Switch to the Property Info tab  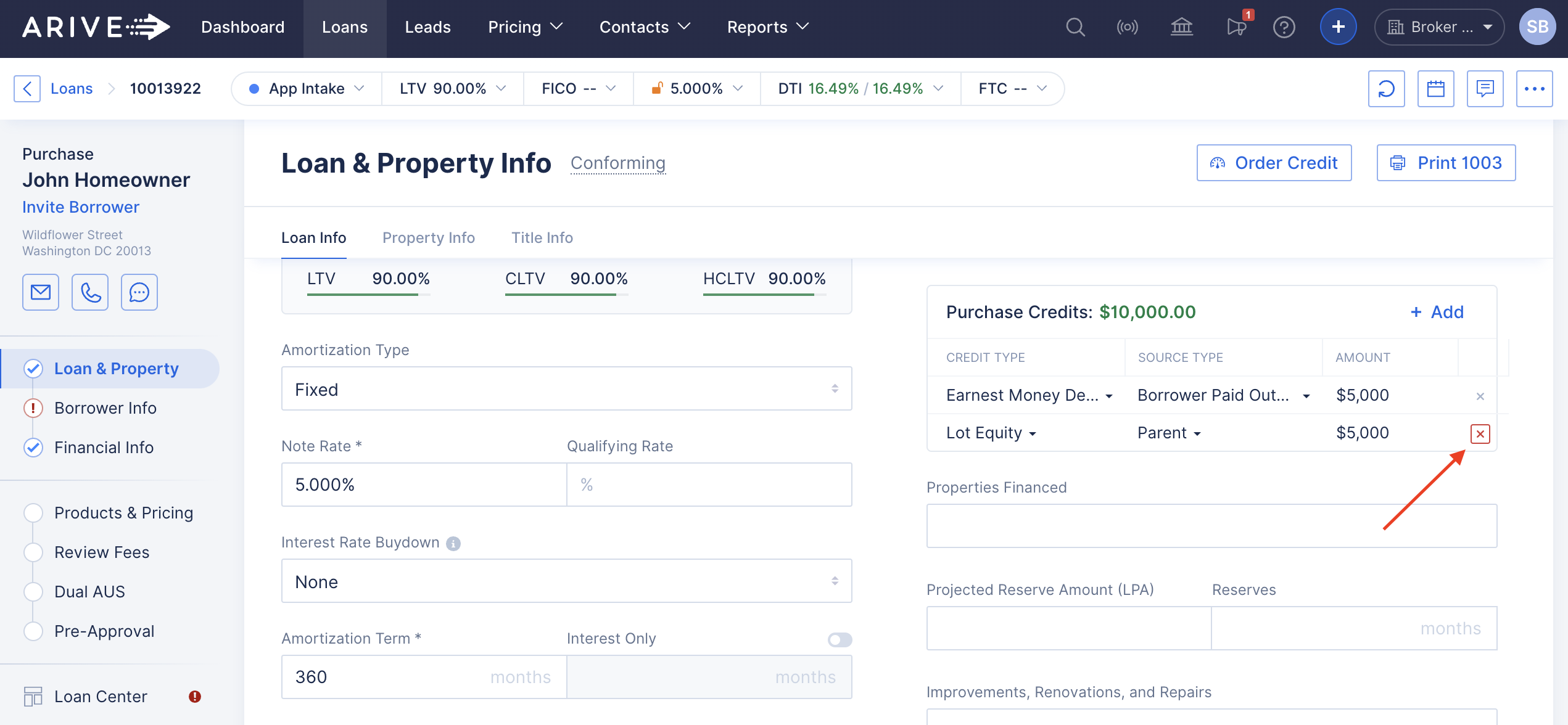pos(428,238)
